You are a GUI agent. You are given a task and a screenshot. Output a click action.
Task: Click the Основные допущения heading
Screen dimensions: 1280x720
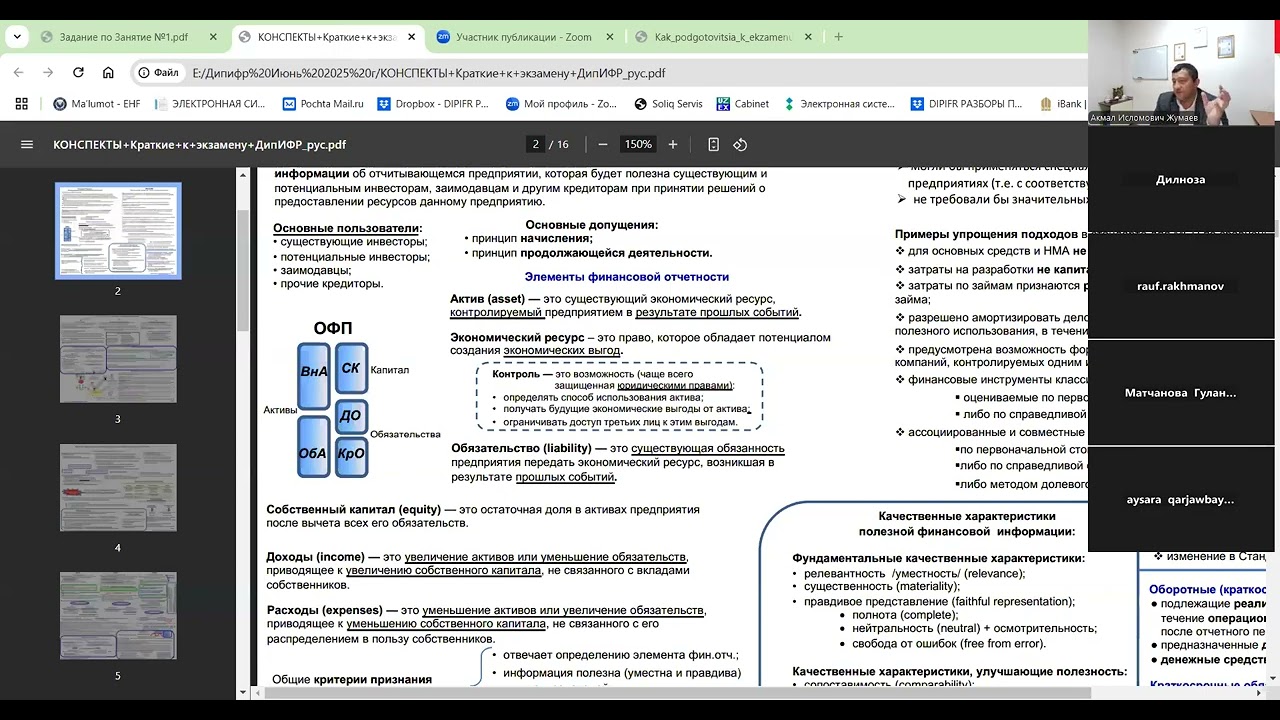[592, 225]
